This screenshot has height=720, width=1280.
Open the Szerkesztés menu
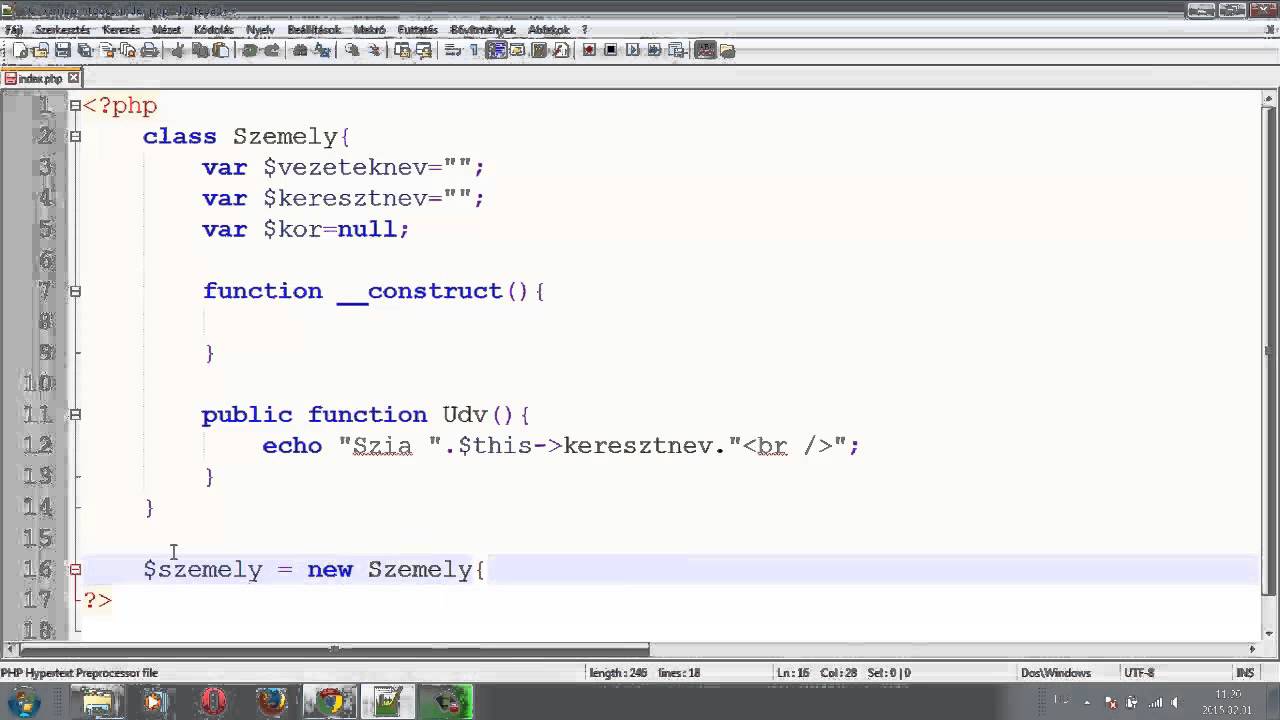tap(62, 30)
